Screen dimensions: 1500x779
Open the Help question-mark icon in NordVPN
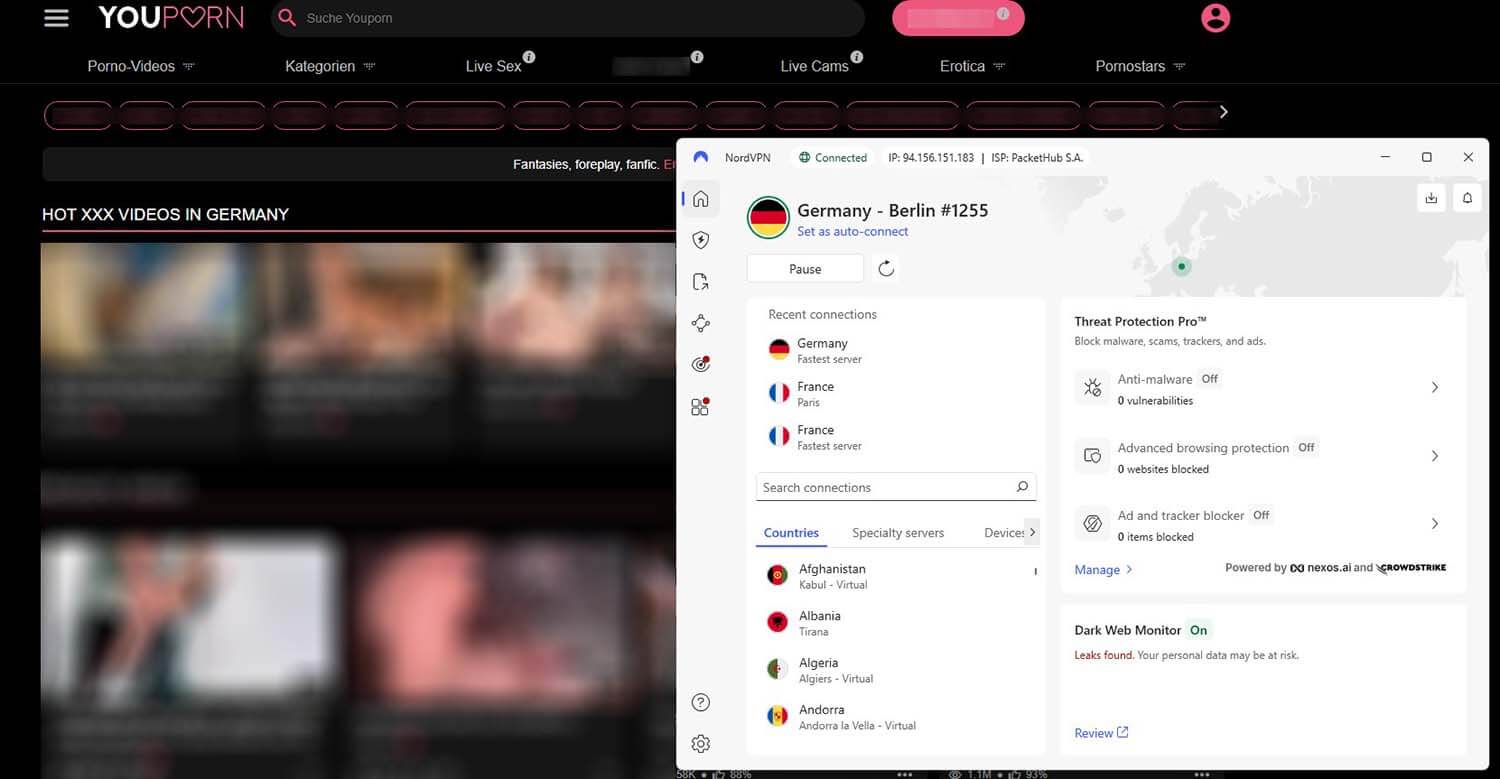[701, 702]
